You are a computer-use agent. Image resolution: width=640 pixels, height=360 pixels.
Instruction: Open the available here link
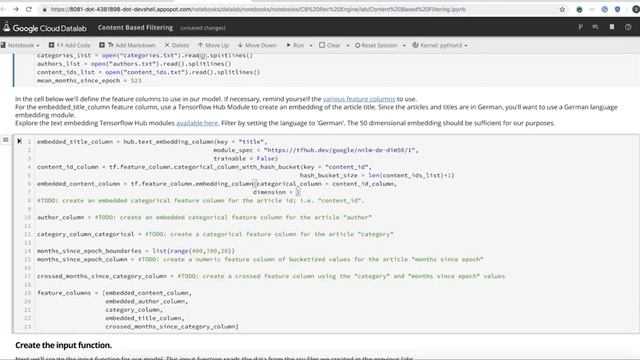click(x=197, y=123)
